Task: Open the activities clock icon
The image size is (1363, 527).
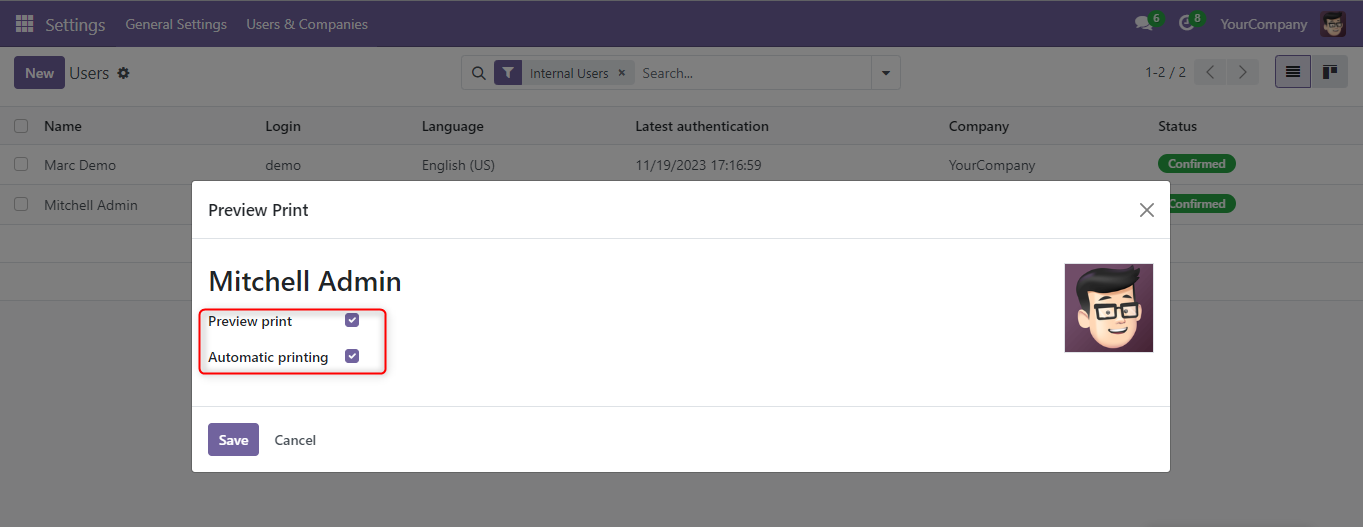Action: pyautogui.click(x=1186, y=24)
